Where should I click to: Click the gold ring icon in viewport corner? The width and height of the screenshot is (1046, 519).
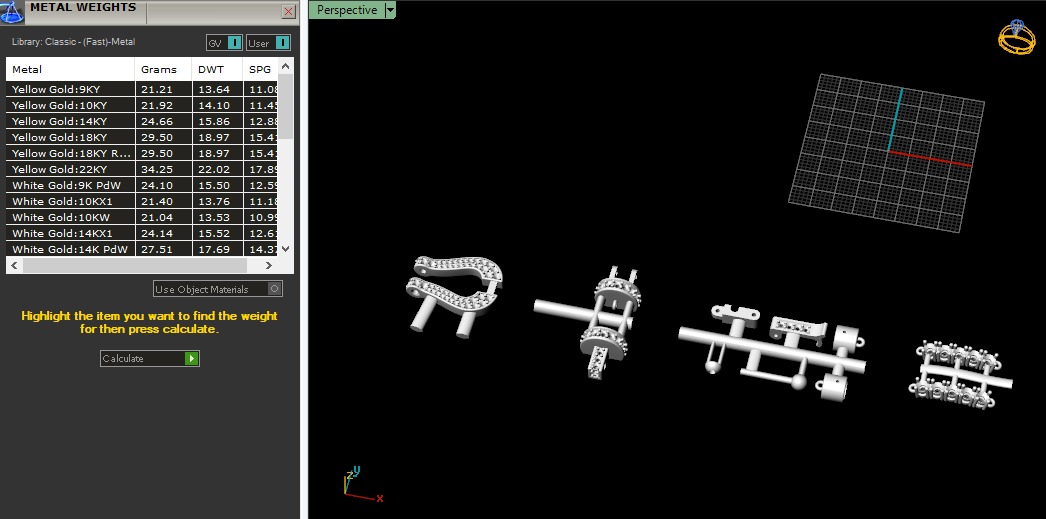[1016, 37]
